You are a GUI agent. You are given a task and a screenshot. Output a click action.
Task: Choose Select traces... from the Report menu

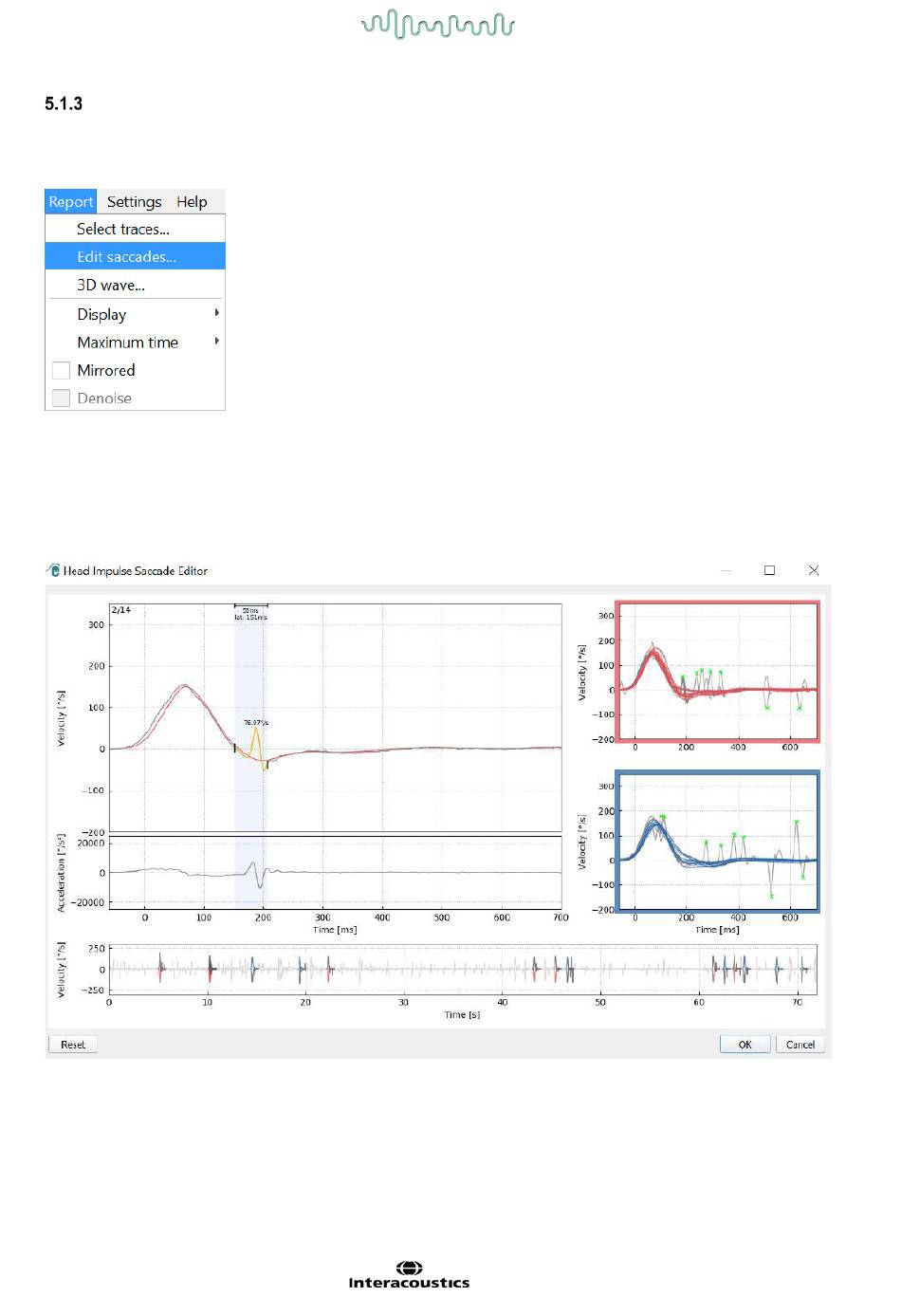tap(135, 229)
